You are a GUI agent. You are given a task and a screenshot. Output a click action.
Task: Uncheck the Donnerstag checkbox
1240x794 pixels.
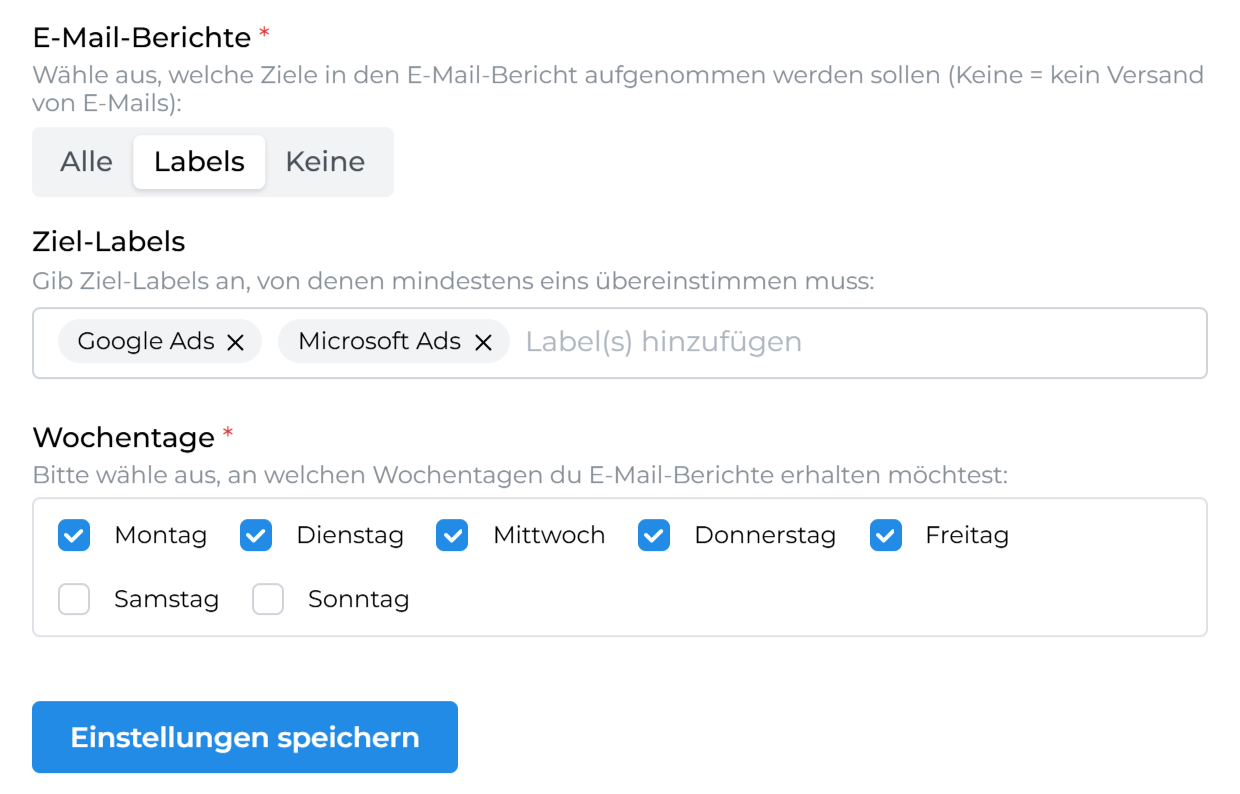point(654,536)
